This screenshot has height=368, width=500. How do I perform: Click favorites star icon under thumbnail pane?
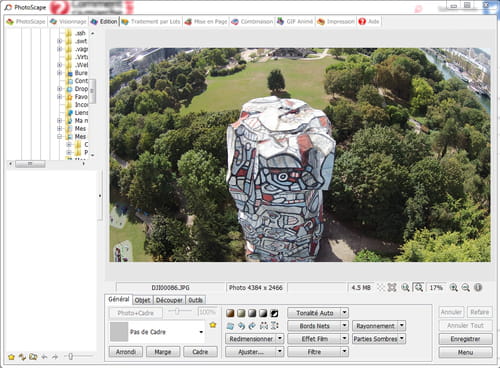11,357
